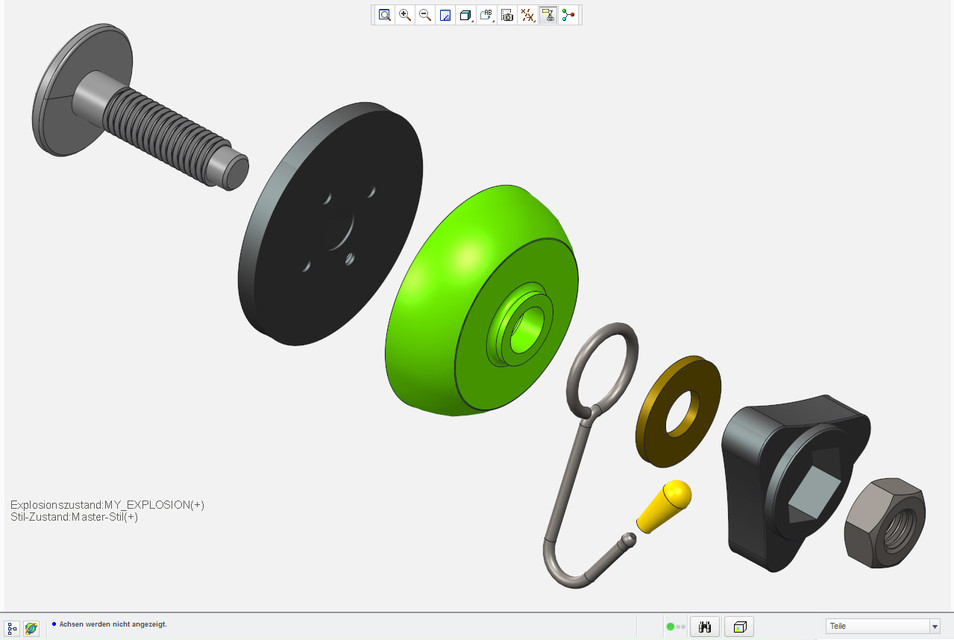The width and height of the screenshot is (954, 640).
Task: Open the View Manager camera icon
Action: [507, 15]
